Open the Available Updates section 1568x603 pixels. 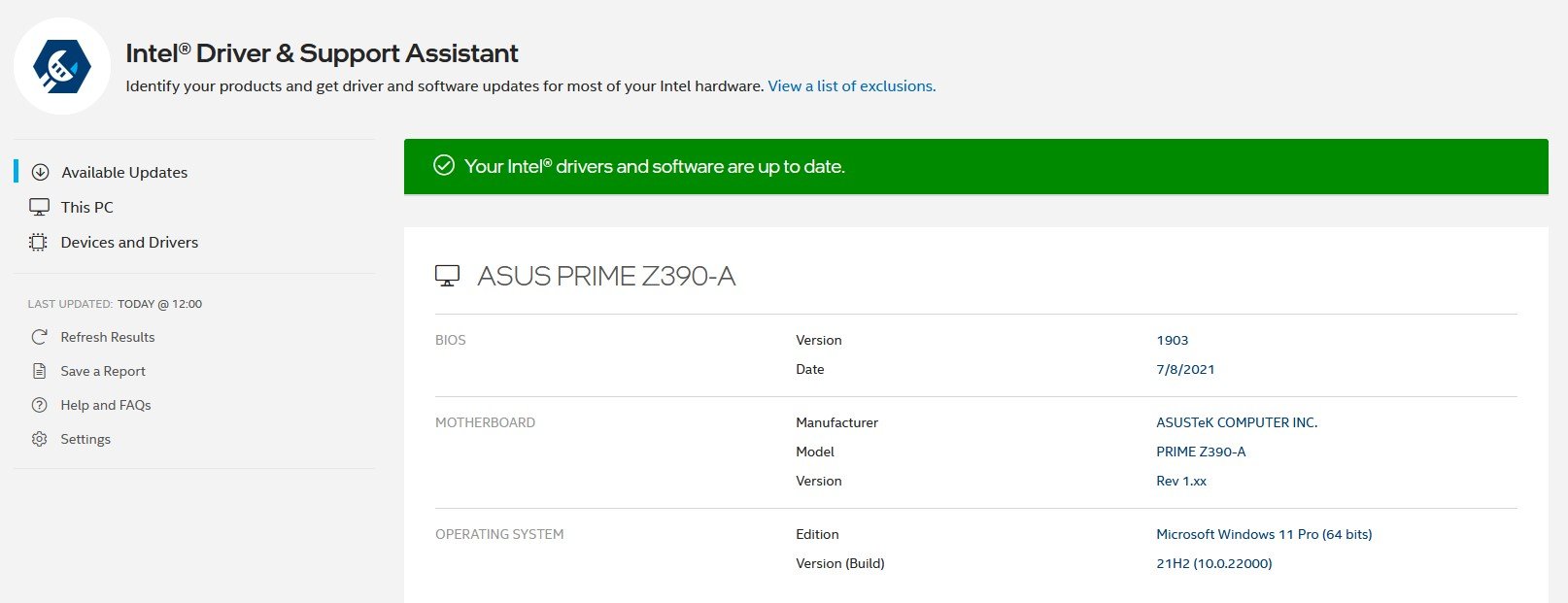coord(124,172)
